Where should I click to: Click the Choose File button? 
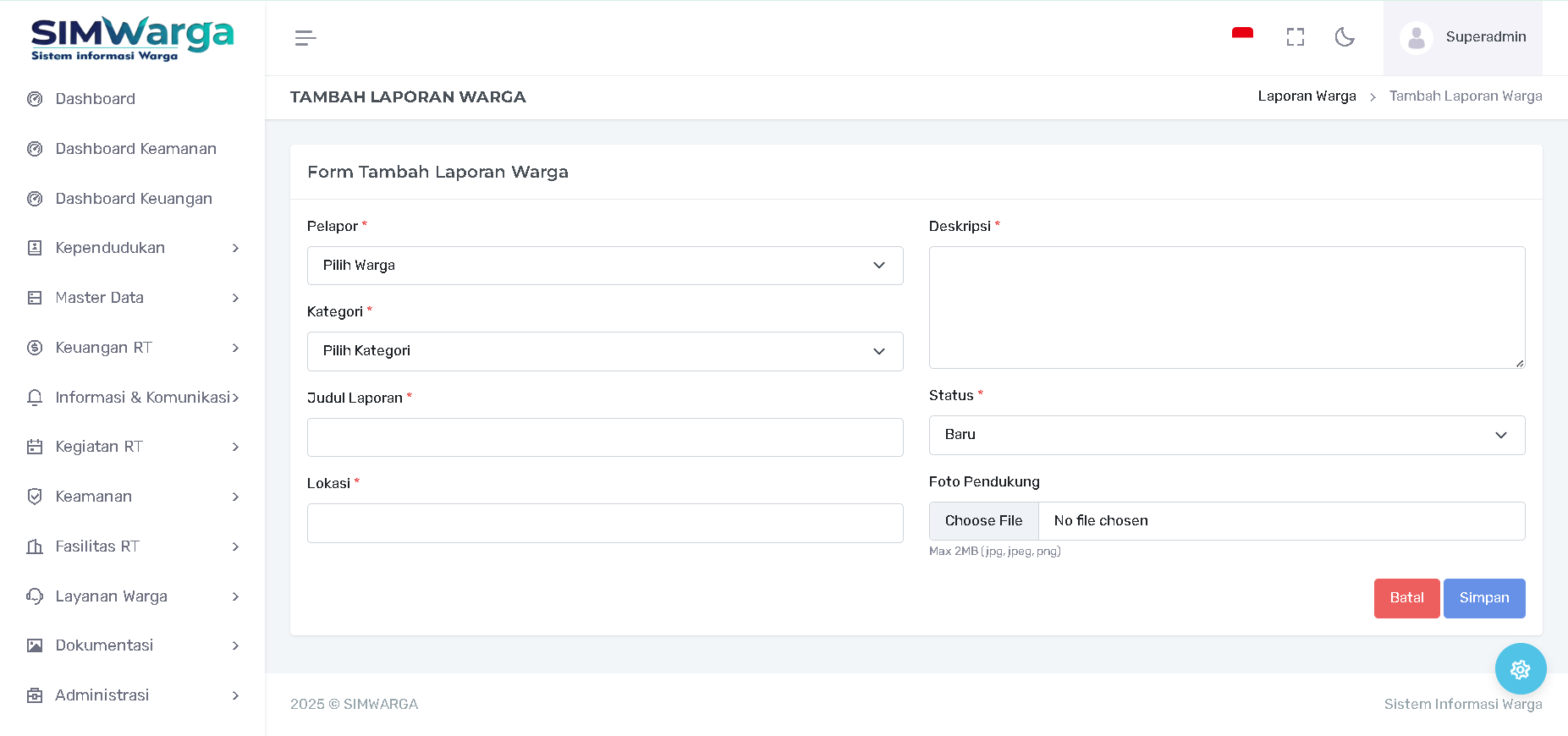click(983, 521)
